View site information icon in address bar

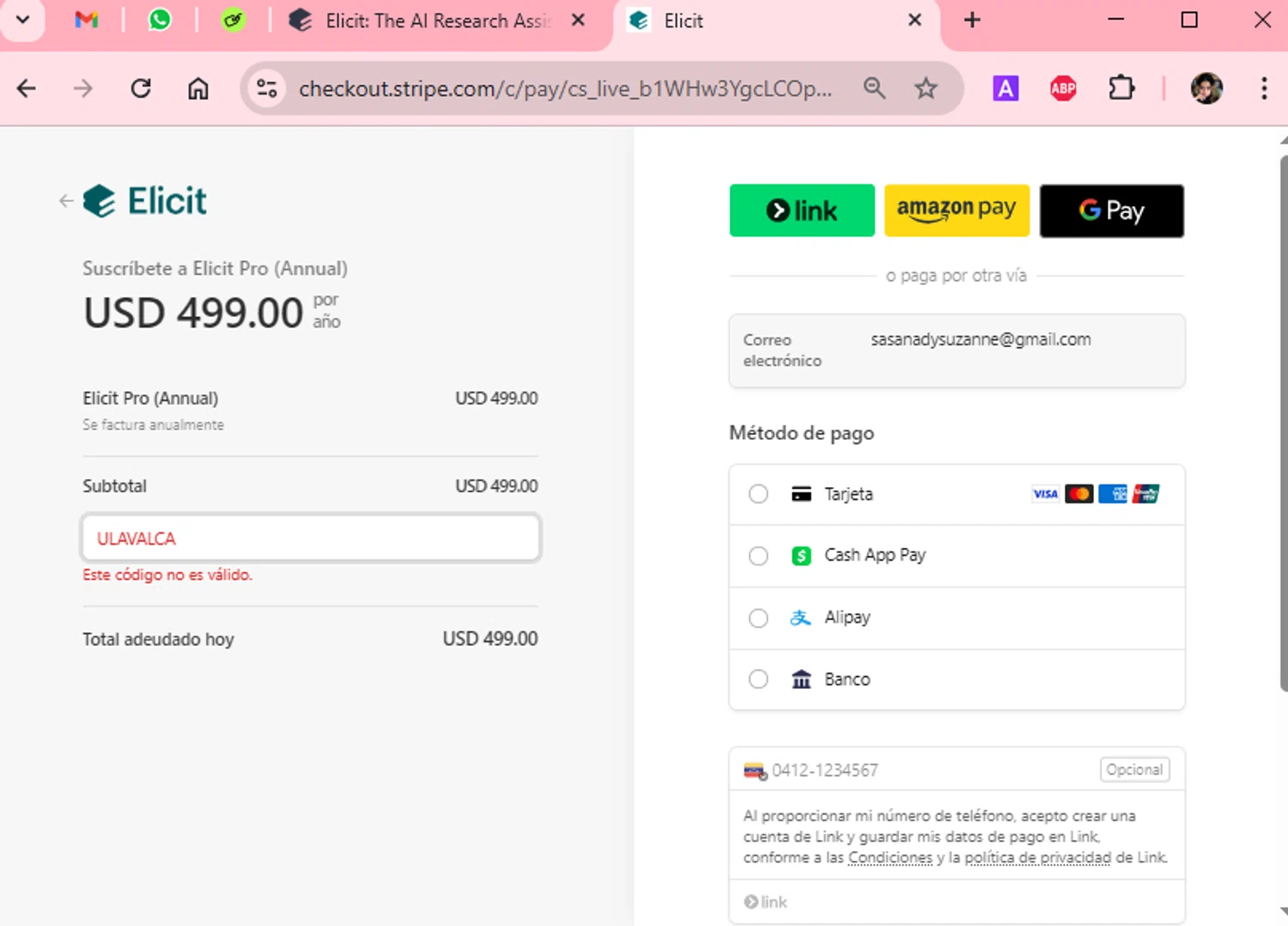click(267, 88)
